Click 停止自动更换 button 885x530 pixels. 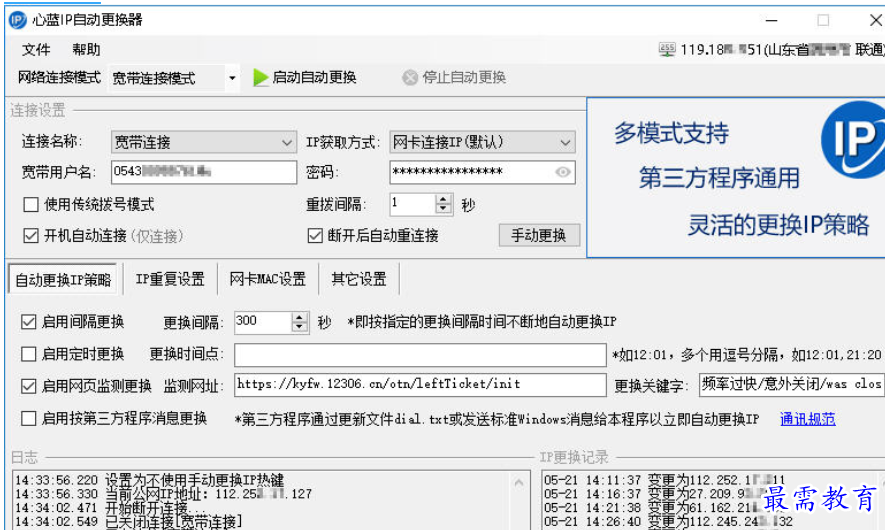tap(454, 77)
